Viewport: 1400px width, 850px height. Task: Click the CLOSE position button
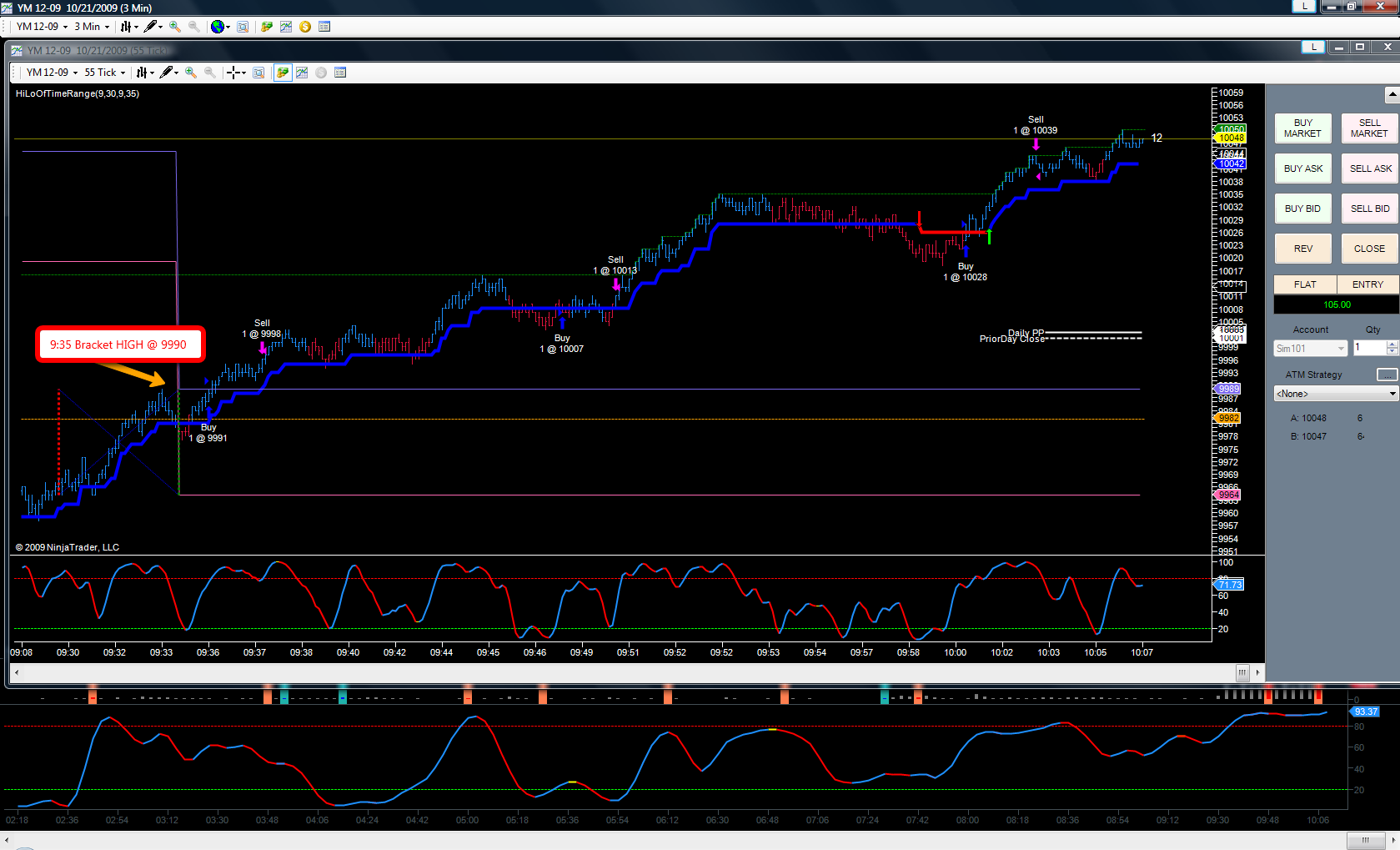1369,249
